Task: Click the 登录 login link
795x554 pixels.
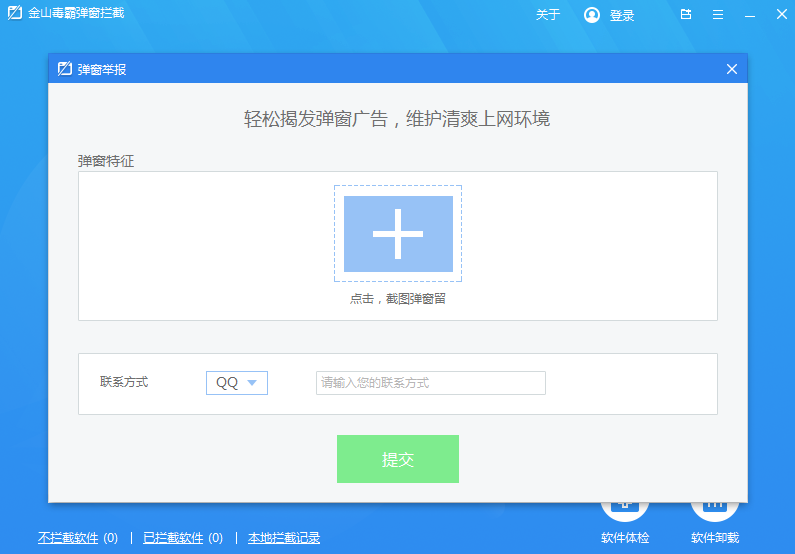Action: coord(622,15)
